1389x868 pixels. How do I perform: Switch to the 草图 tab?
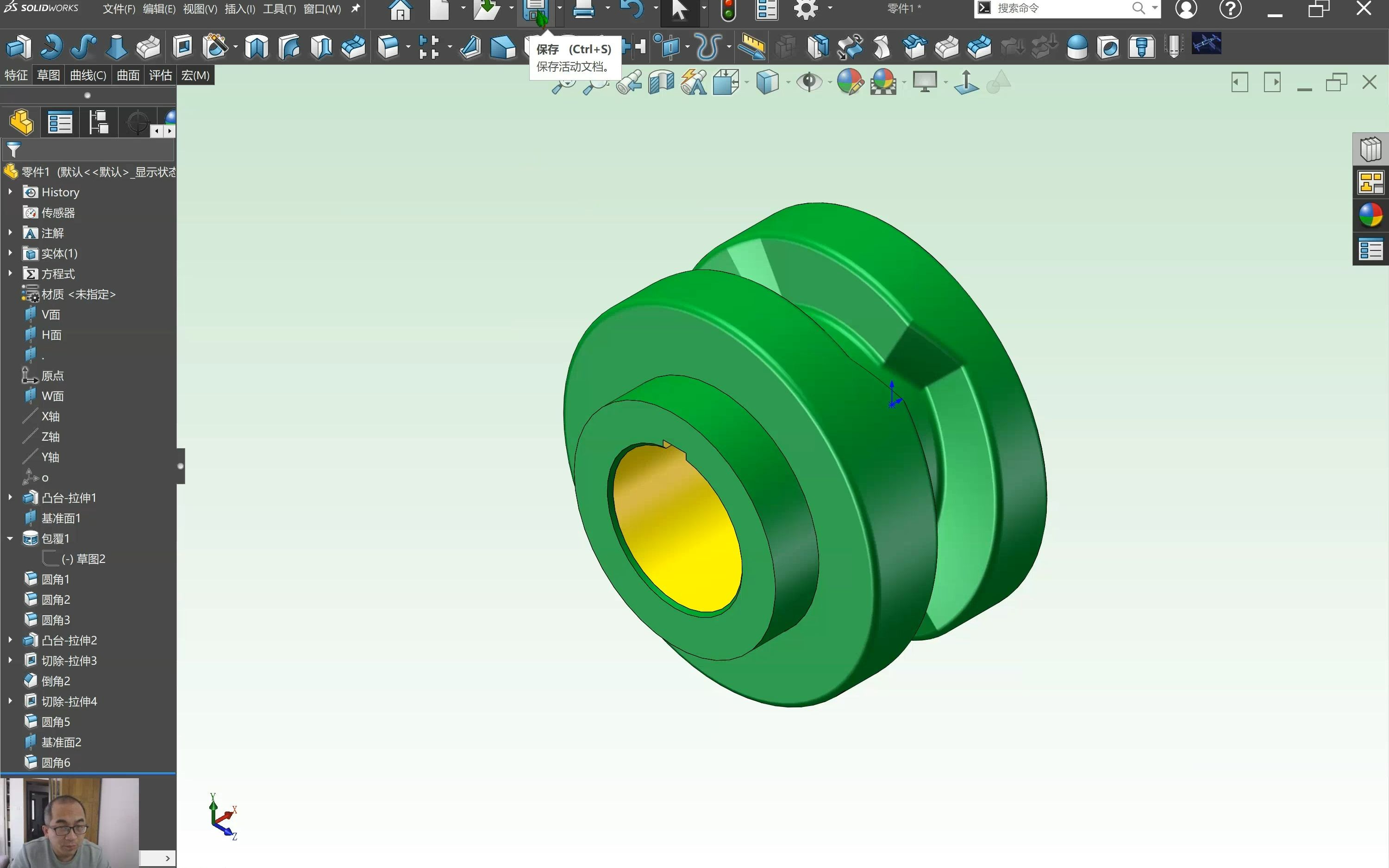click(x=48, y=75)
